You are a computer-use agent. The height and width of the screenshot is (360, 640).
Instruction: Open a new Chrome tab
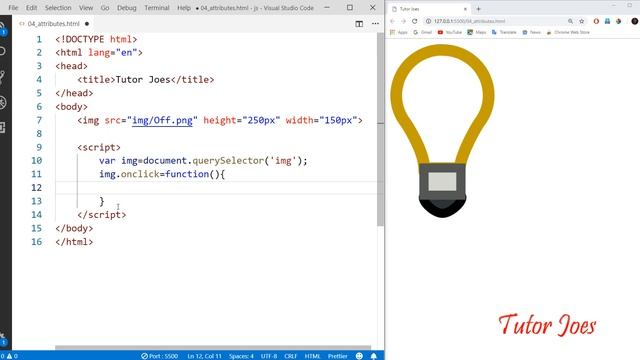coord(478,9)
